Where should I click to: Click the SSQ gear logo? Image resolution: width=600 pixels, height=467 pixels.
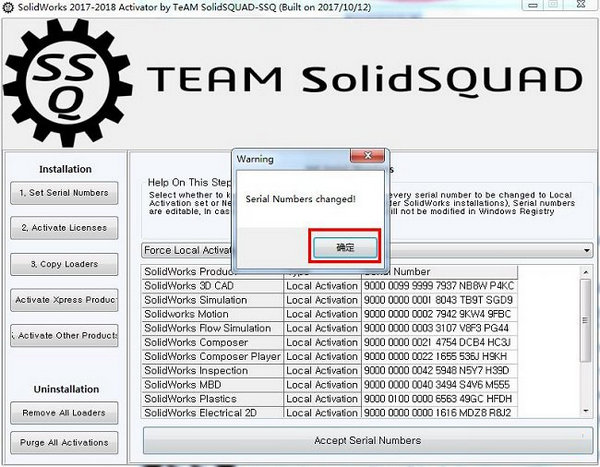pos(68,83)
